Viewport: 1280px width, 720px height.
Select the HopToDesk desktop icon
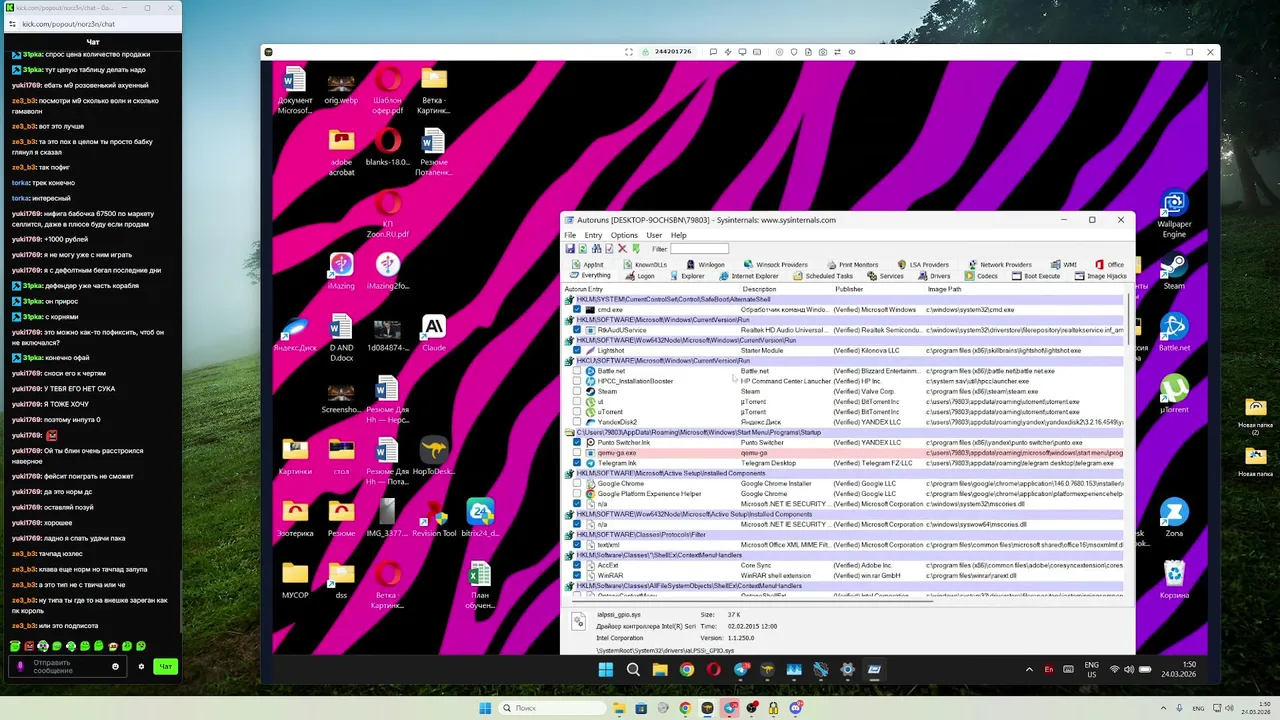coord(434,457)
